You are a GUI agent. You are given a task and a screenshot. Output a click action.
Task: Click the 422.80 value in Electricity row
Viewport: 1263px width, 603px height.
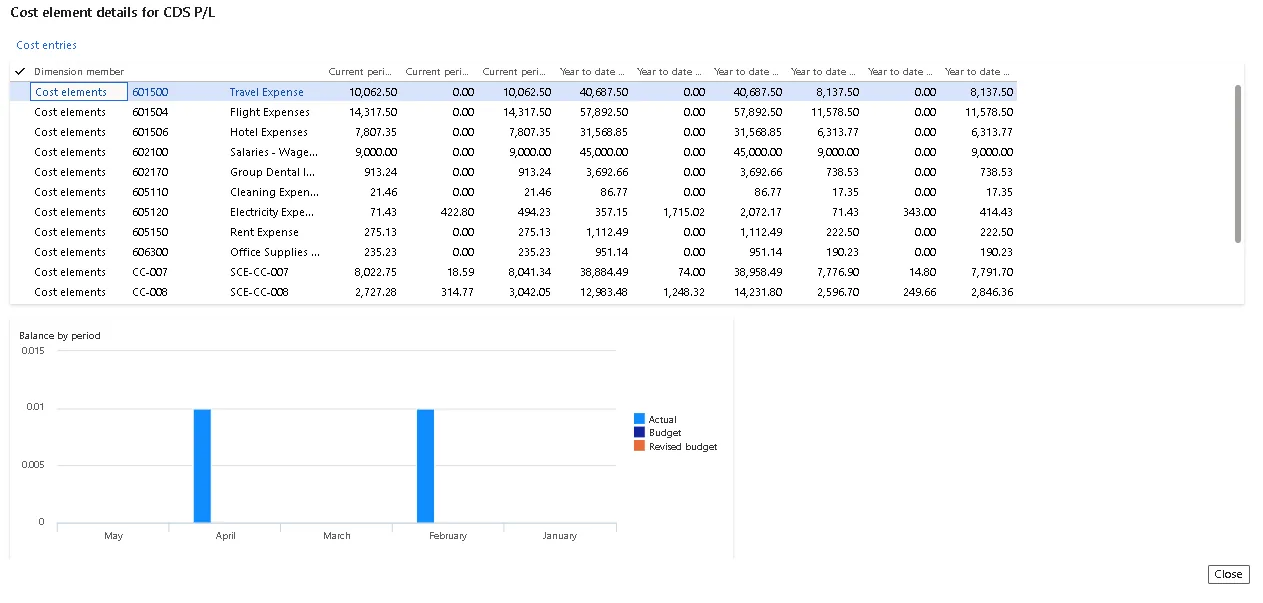[457, 212]
